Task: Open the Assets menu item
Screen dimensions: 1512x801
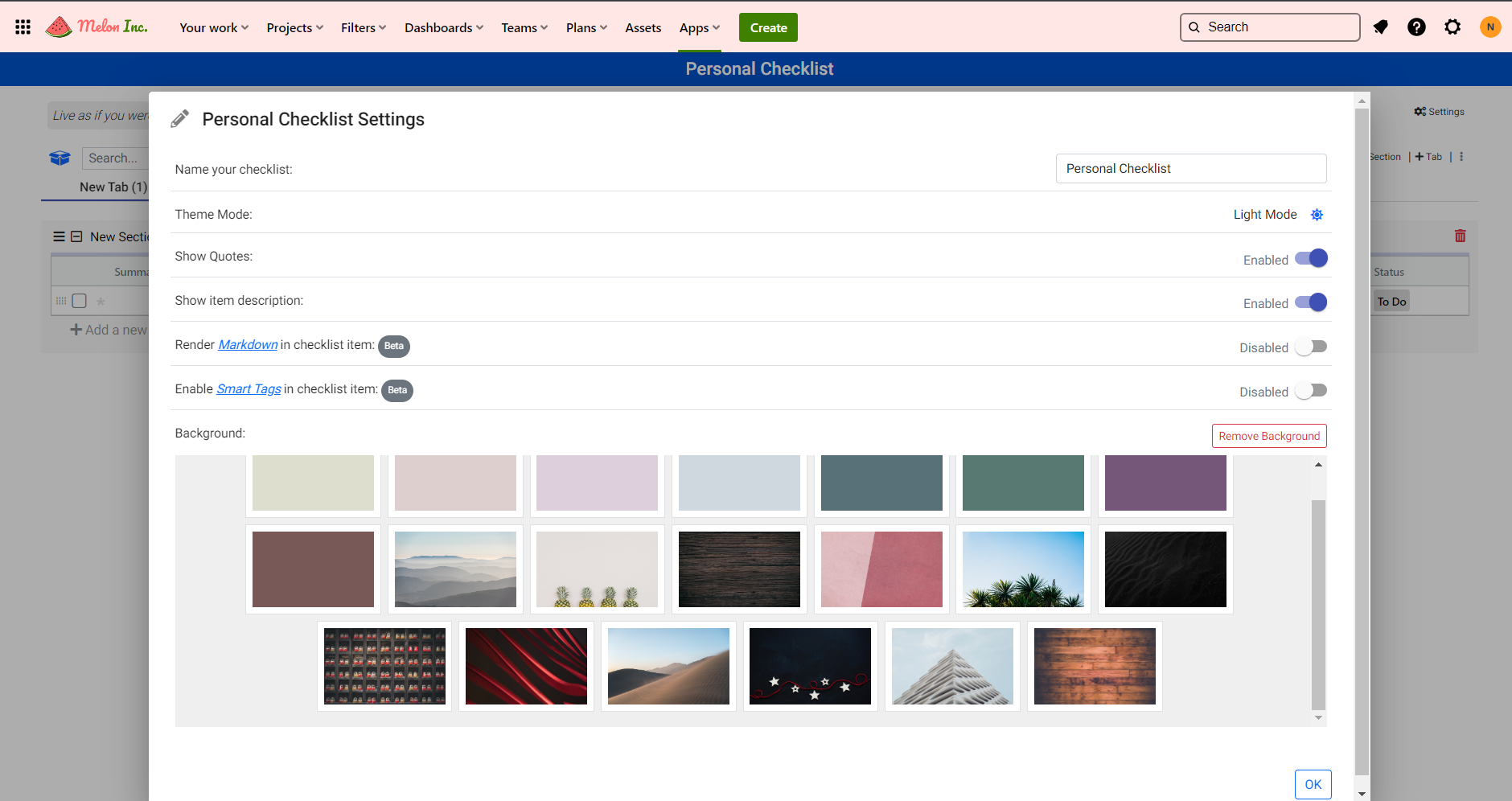Action: [643, 28]
